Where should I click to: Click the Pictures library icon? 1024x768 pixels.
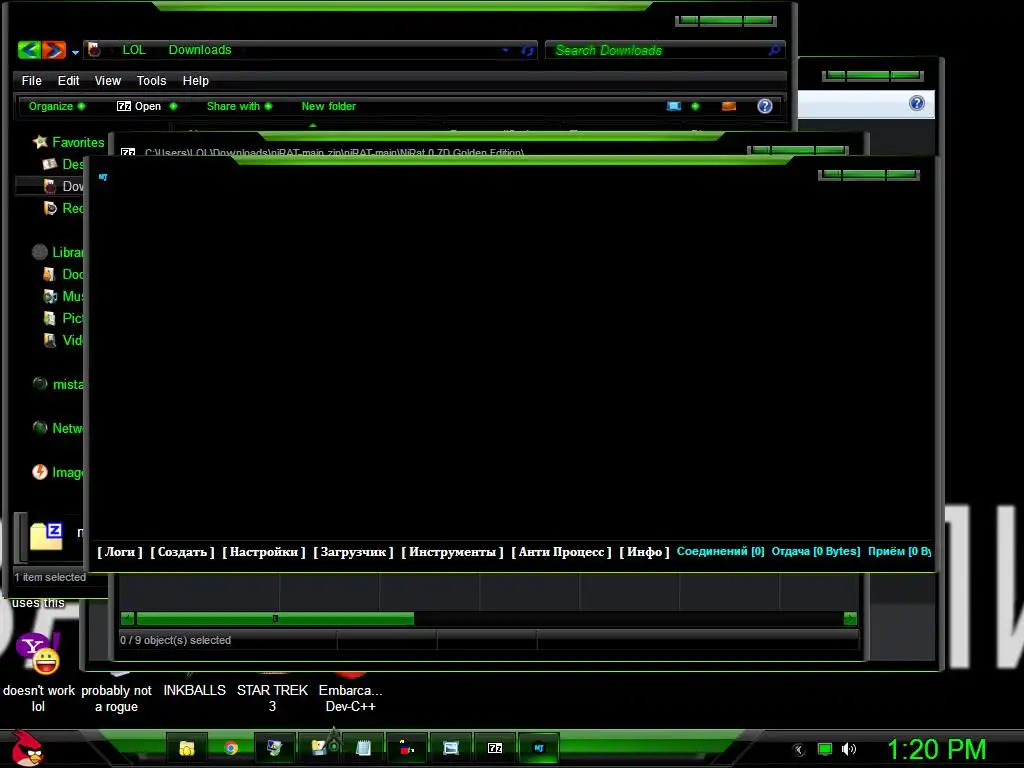(x=50, y=318)
